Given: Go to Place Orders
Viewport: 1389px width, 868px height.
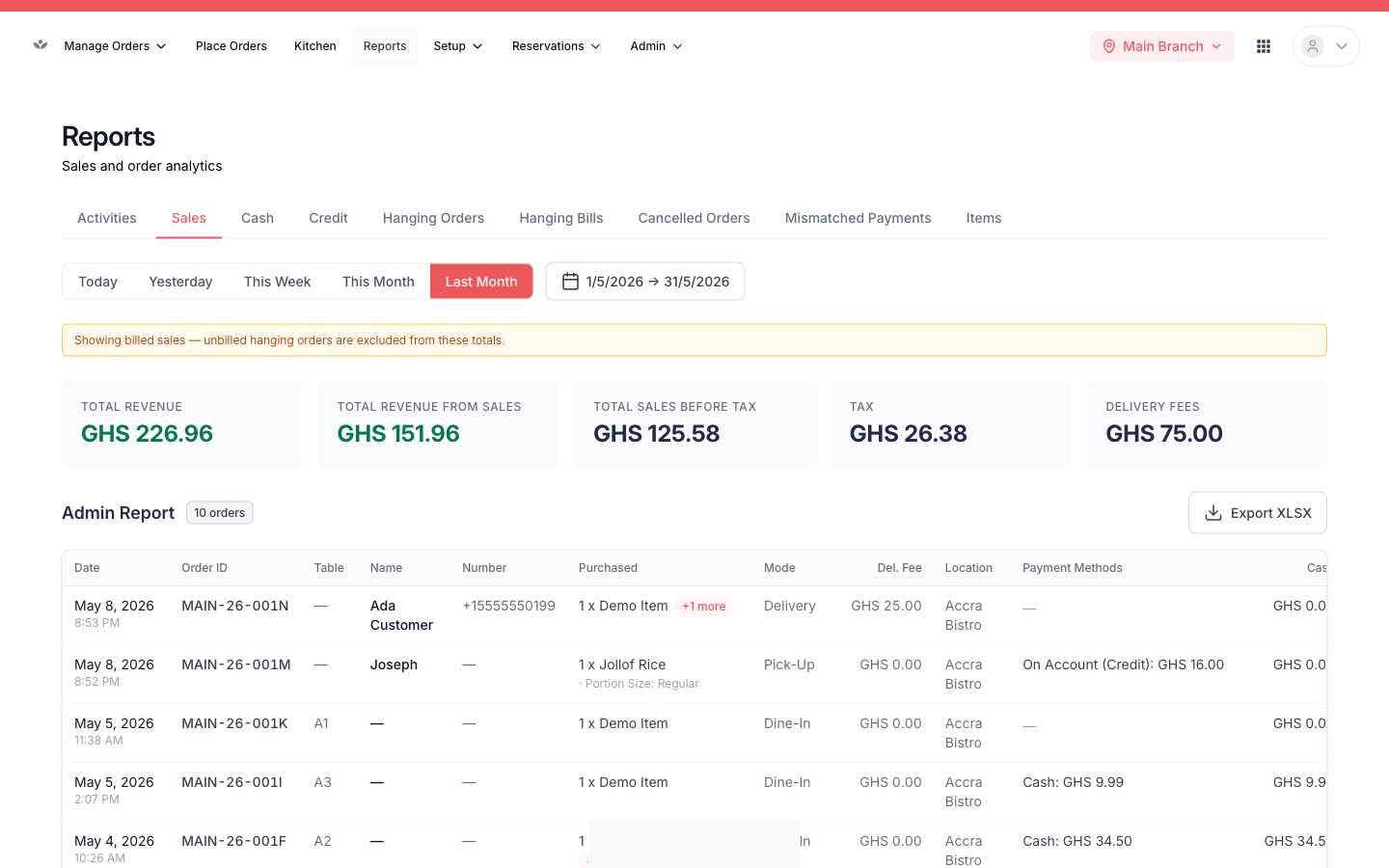Looking at the screenshot, I should click(231, 46).
